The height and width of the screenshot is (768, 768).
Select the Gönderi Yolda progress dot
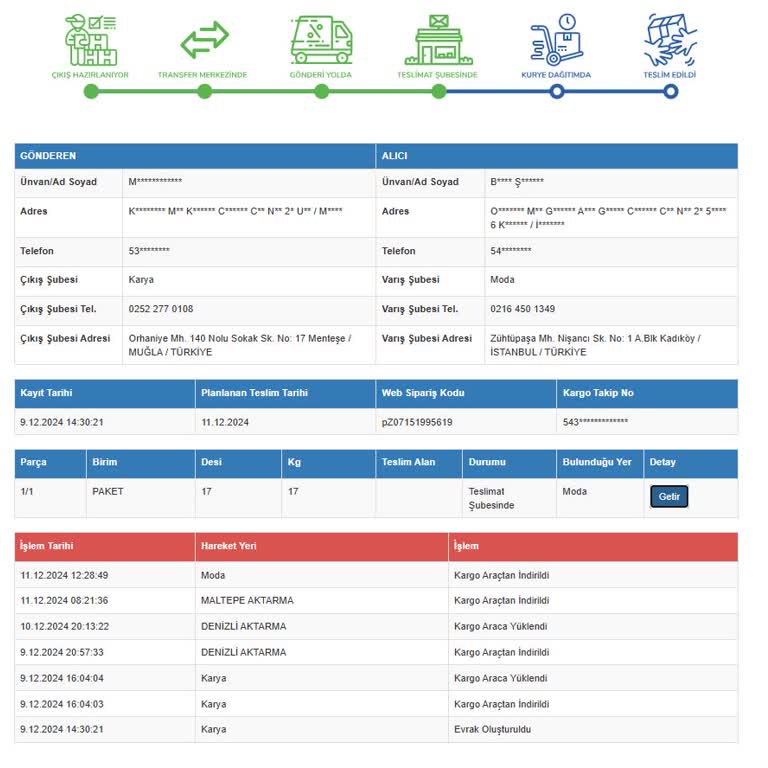click(321, 92)
